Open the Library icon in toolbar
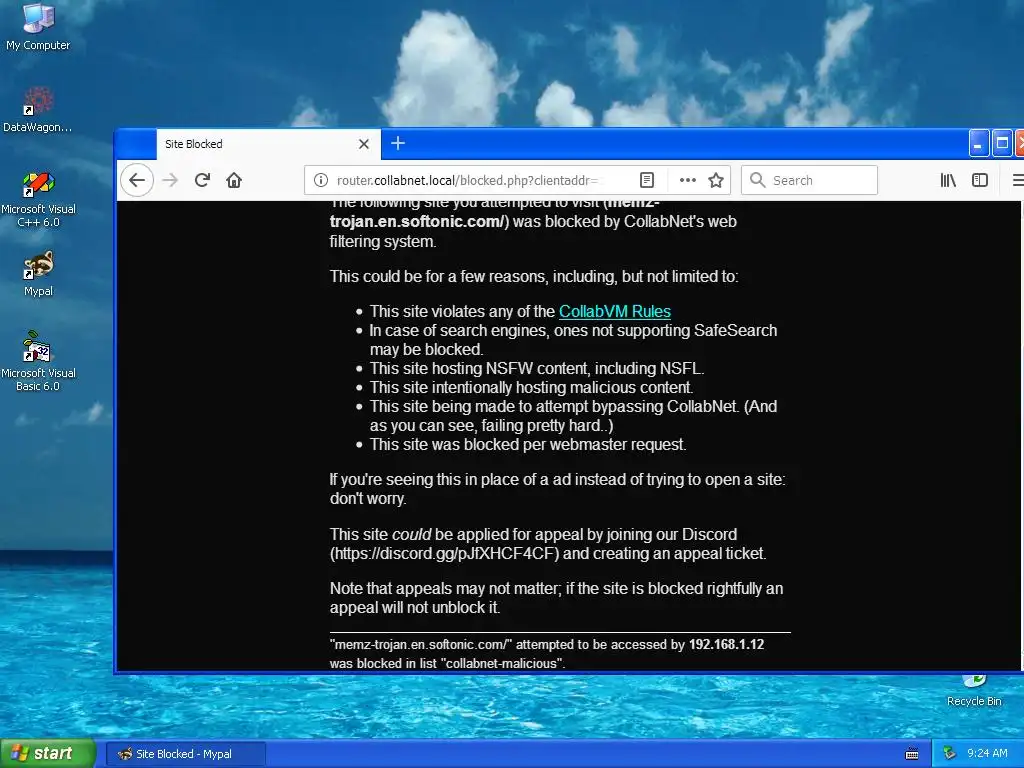The width and height of the screenshot is (1024, 768). 948,180
